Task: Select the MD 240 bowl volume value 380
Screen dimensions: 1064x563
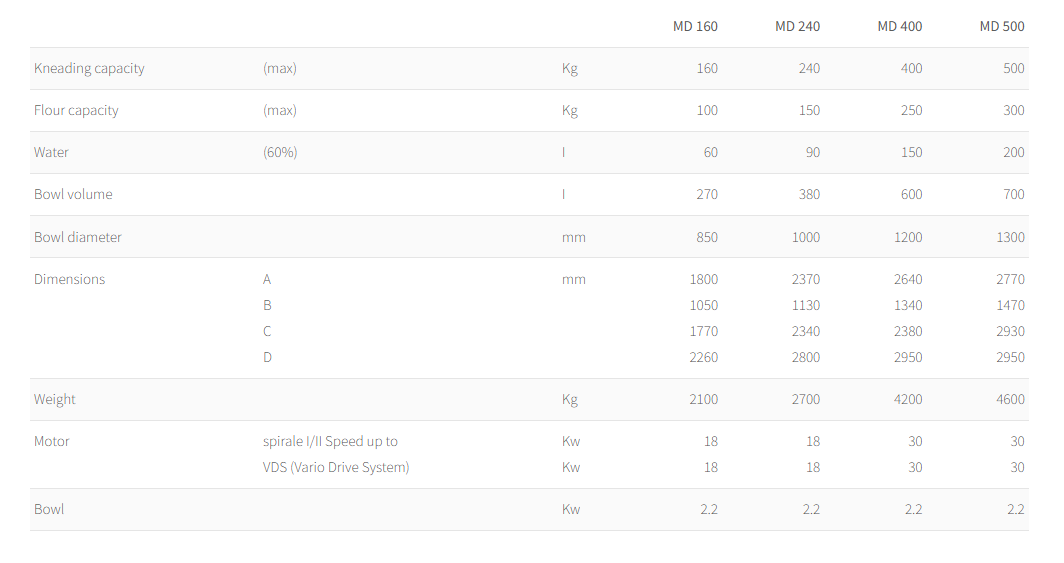Action: 809,194
